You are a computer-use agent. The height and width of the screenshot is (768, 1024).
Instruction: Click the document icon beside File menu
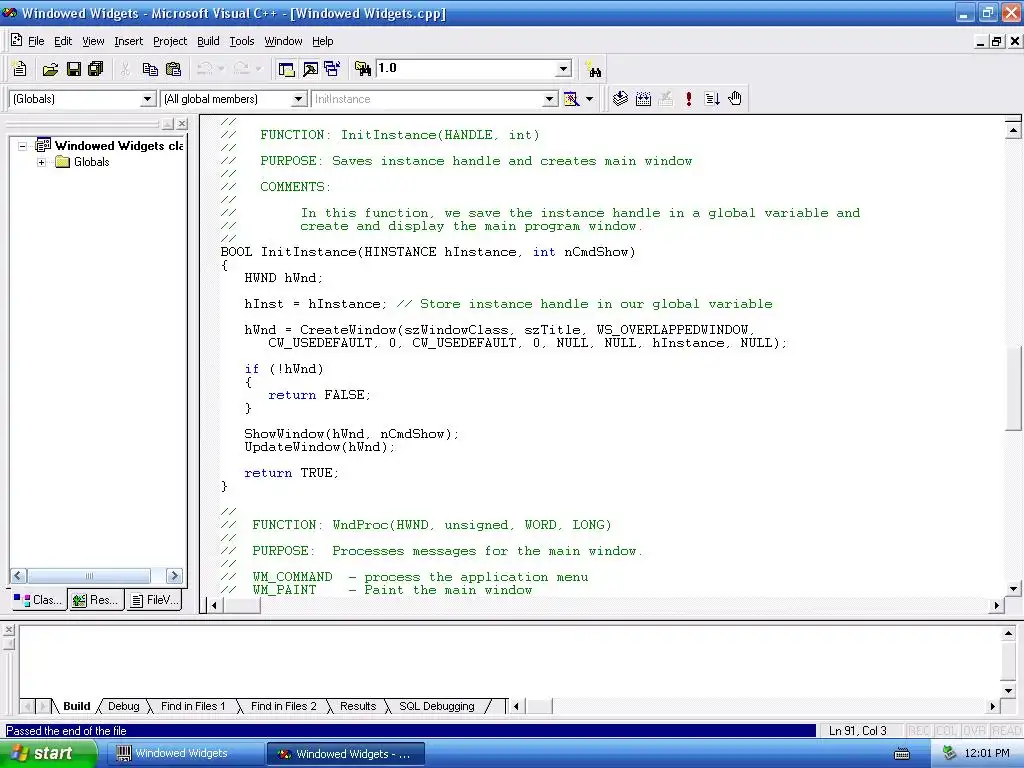click(x=16, y=40)
